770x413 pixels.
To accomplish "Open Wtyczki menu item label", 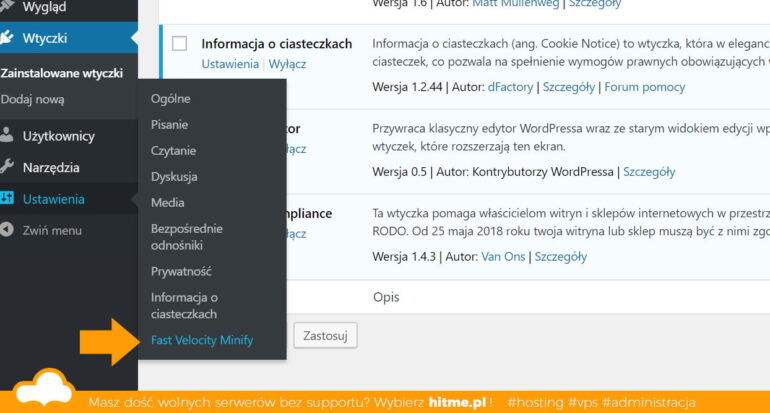I will [x=45, y=38].
